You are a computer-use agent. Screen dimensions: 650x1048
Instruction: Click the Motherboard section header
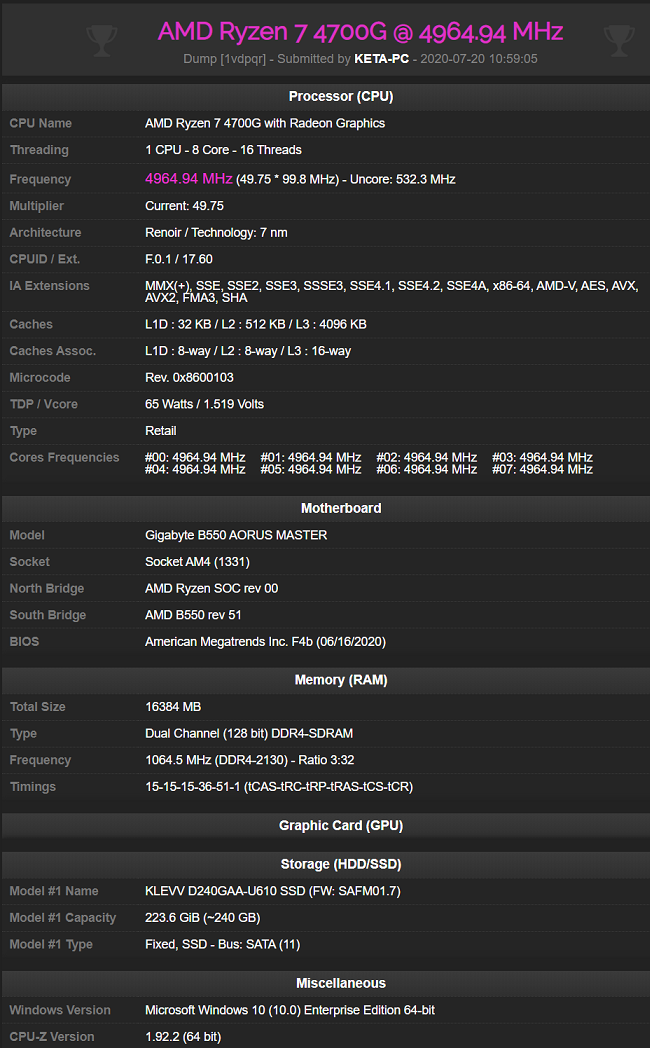coord(341,508)
